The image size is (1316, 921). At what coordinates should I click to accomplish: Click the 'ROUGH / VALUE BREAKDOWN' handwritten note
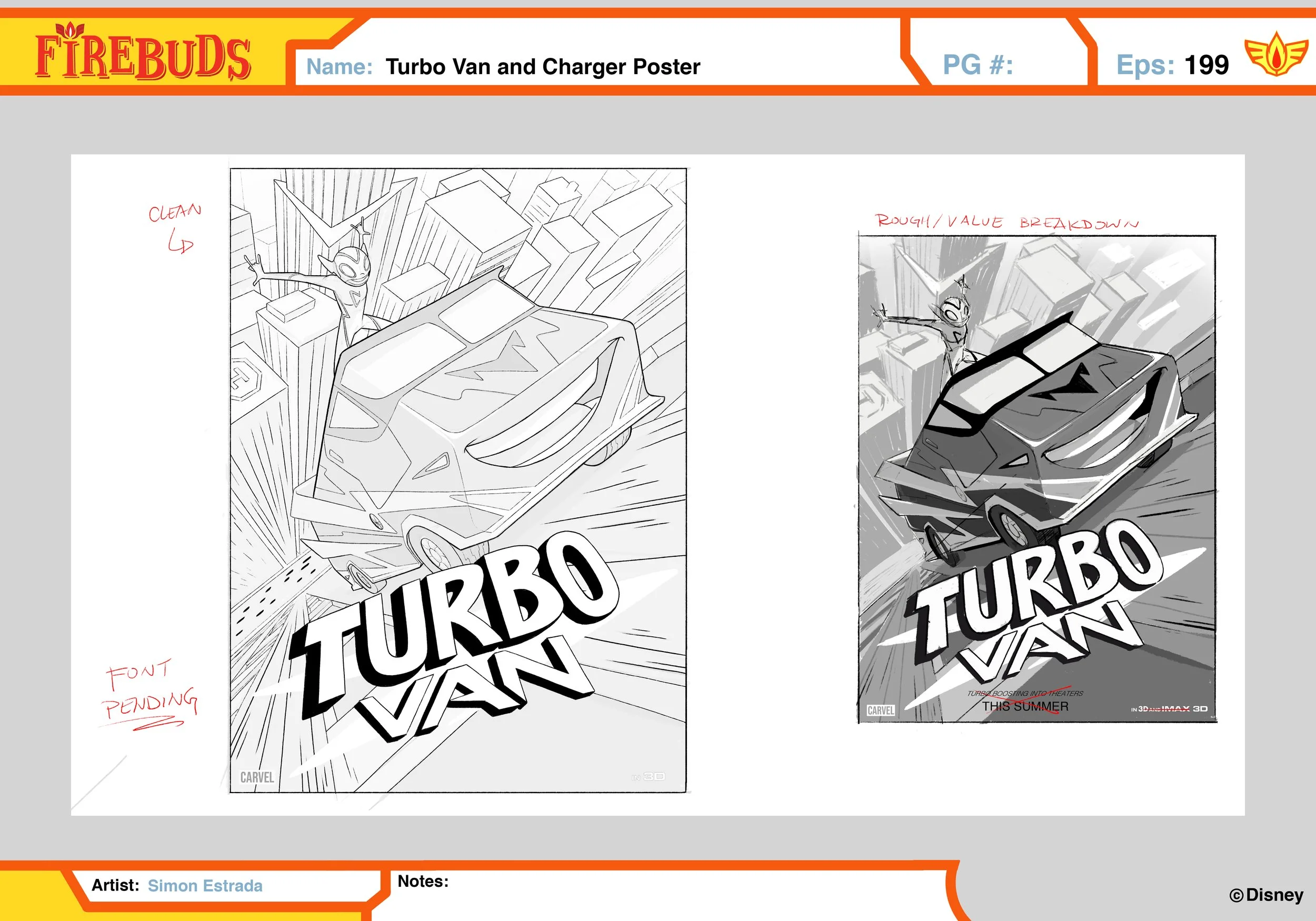pyautogui.click(x=1007, y=221)
